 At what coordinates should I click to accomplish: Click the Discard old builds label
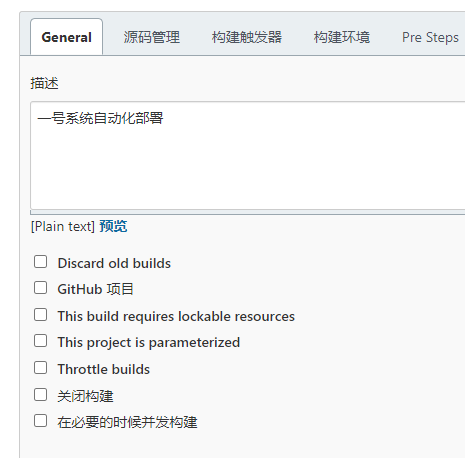tap(114, 263)
